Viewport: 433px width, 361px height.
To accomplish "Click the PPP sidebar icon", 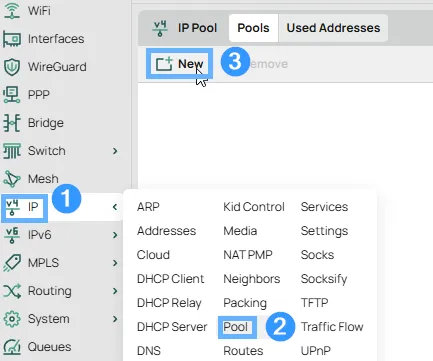I will [x=12, y=95].
